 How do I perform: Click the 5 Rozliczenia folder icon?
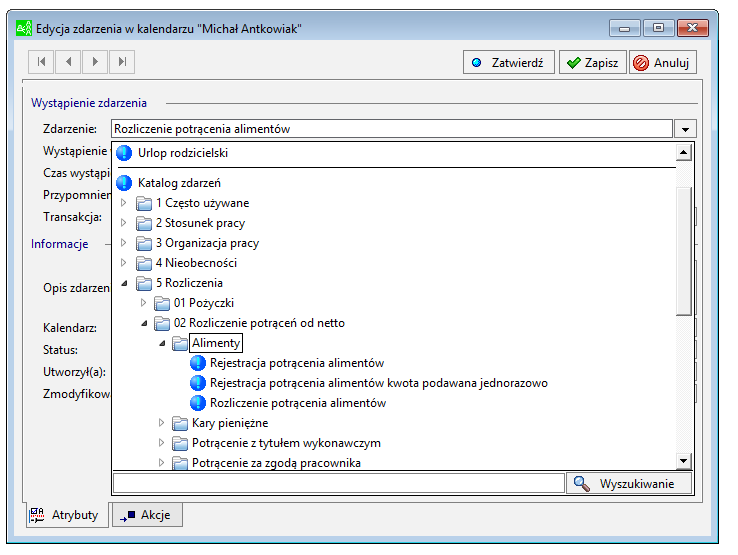(x=144, y=283)
